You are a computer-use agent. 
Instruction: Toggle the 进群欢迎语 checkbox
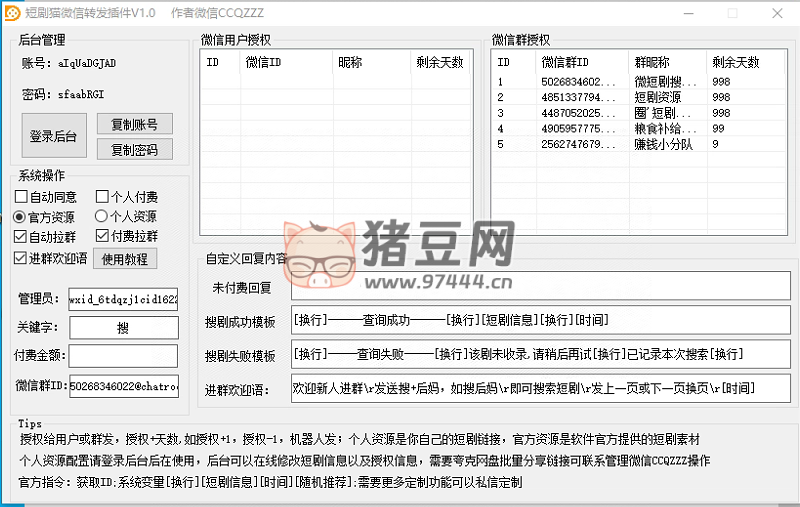pyautogui.click(x=21, y=258)
